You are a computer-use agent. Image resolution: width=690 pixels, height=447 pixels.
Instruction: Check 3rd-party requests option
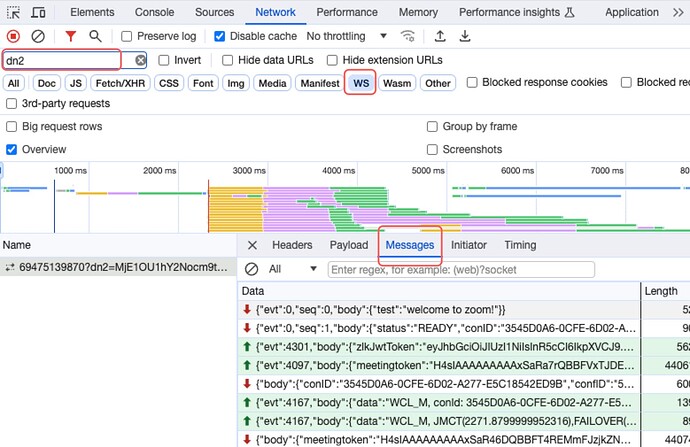point(11,103)
